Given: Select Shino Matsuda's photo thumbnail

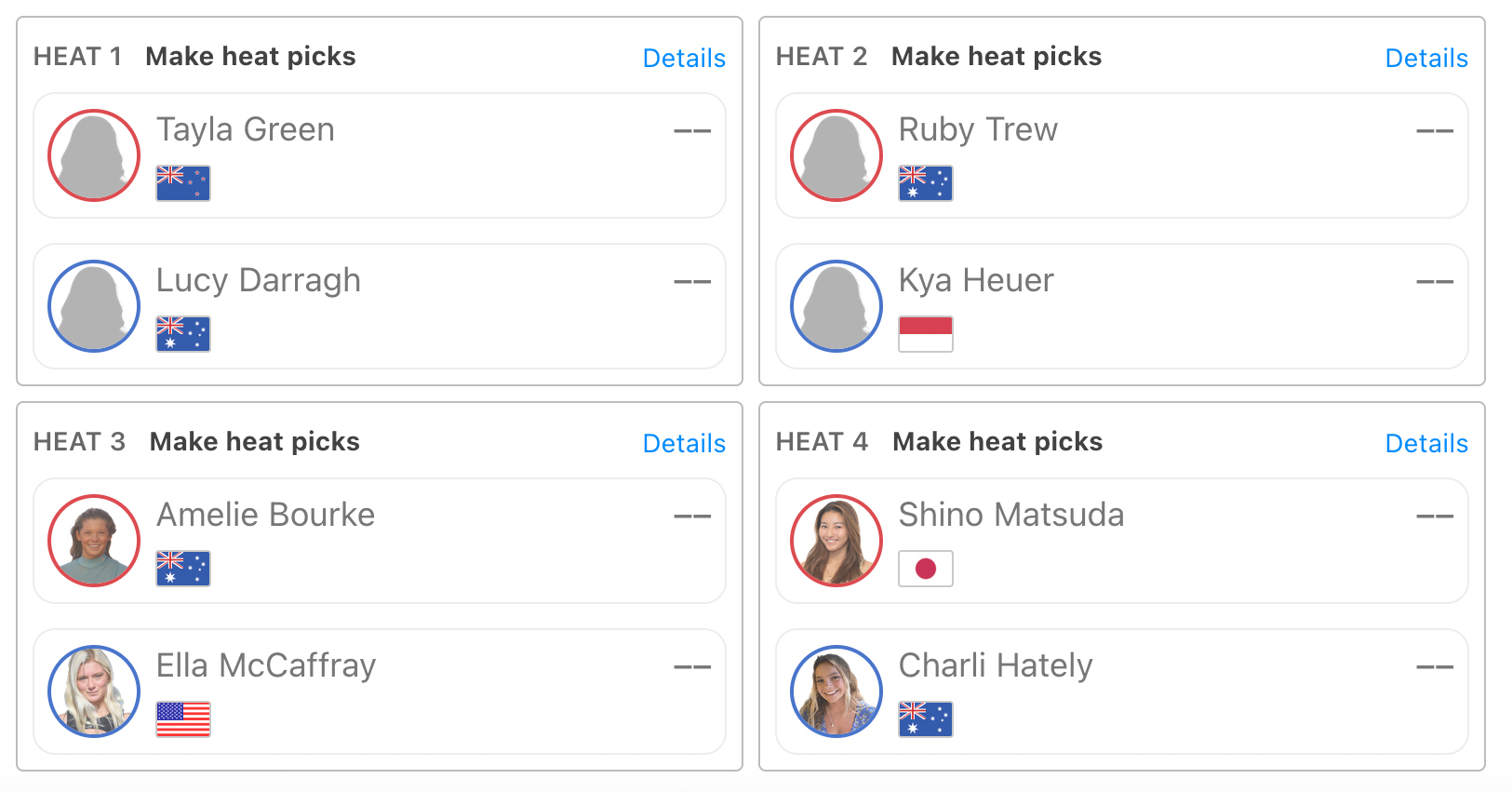Looking at the screenshot, I should pos(836,541).
